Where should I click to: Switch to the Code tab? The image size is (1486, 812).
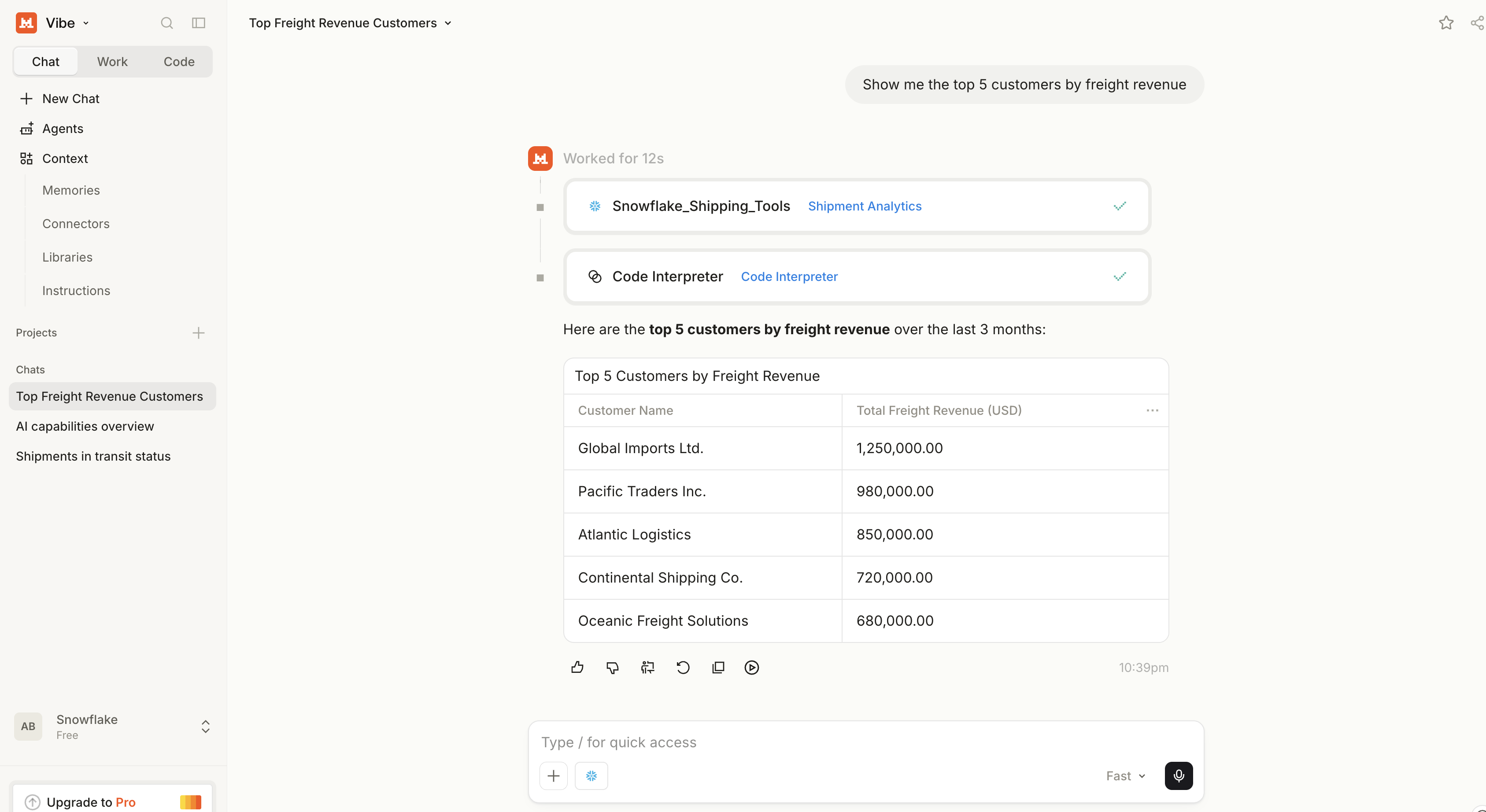tap(179, 62)
